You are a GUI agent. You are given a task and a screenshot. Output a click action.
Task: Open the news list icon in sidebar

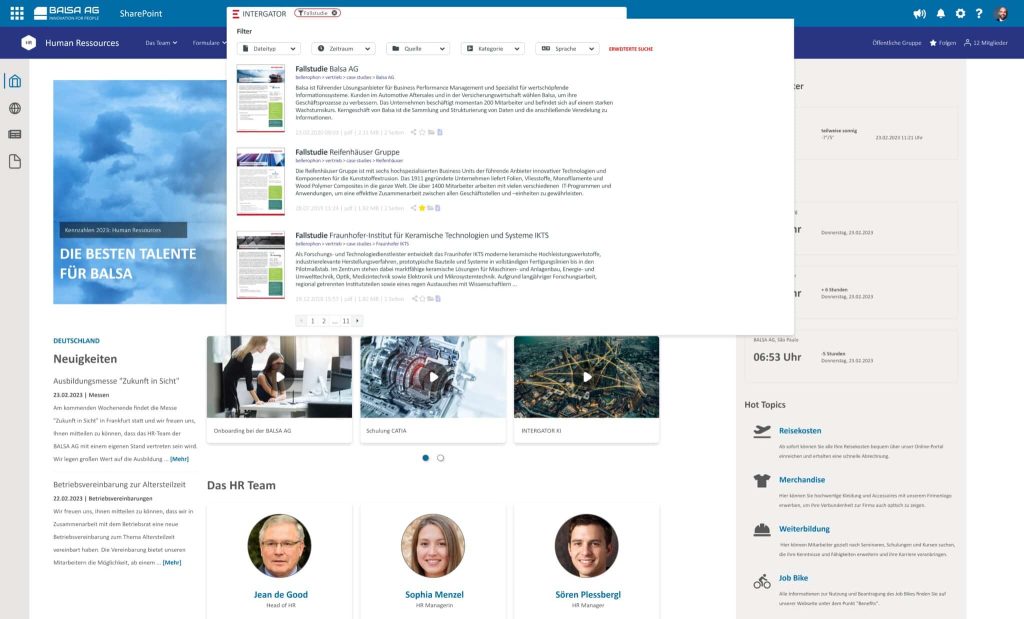14,135
